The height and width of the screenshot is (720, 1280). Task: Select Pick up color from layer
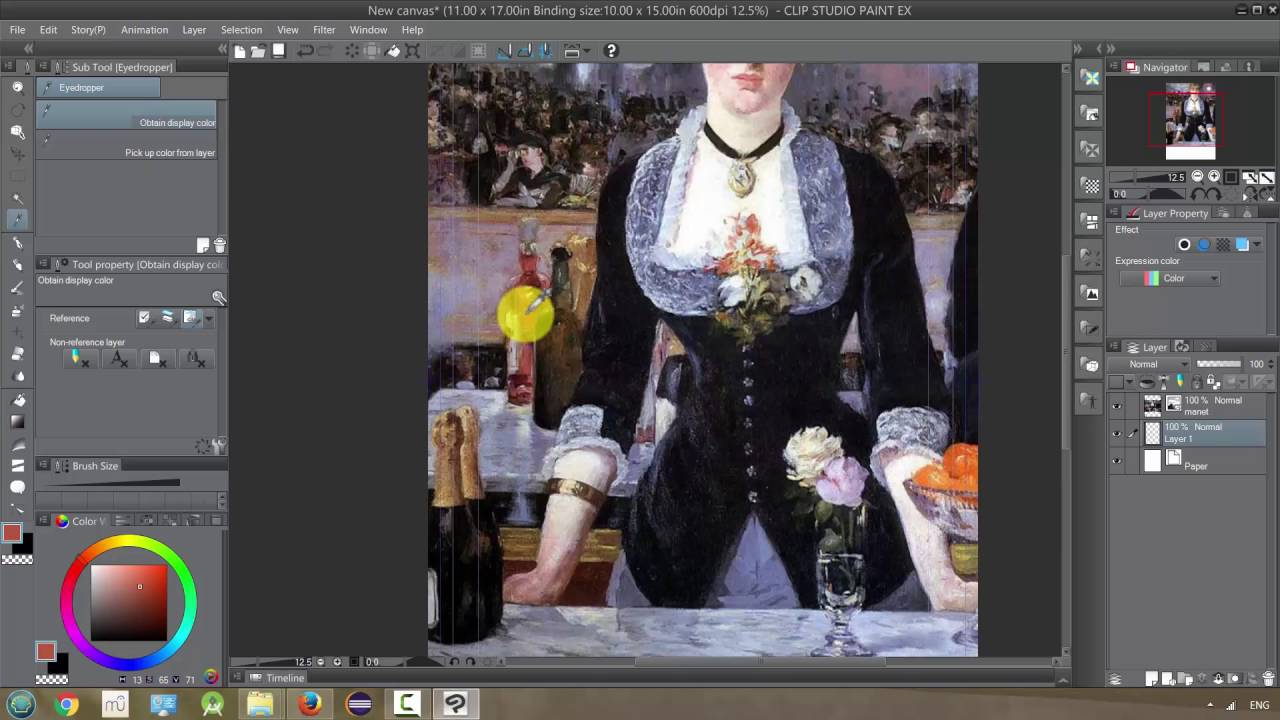click(127, 145)
